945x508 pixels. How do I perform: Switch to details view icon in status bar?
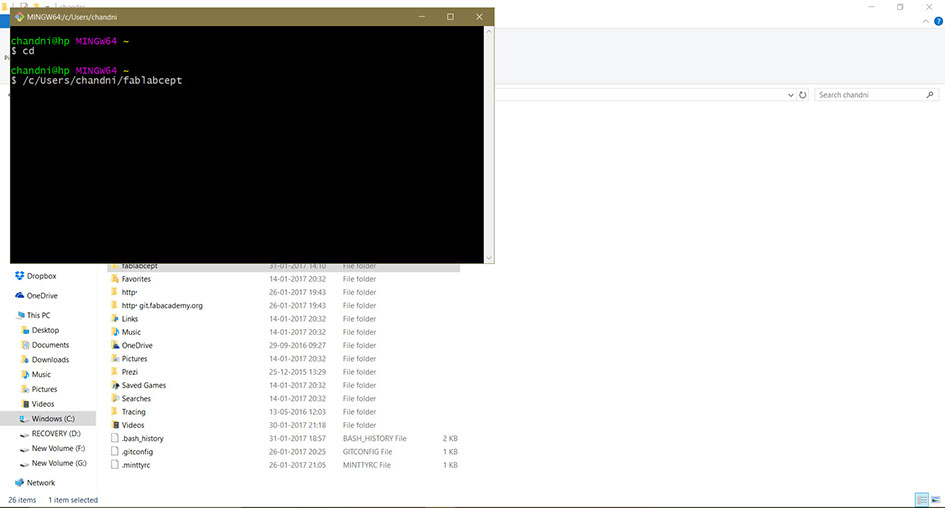coord(921,500)
